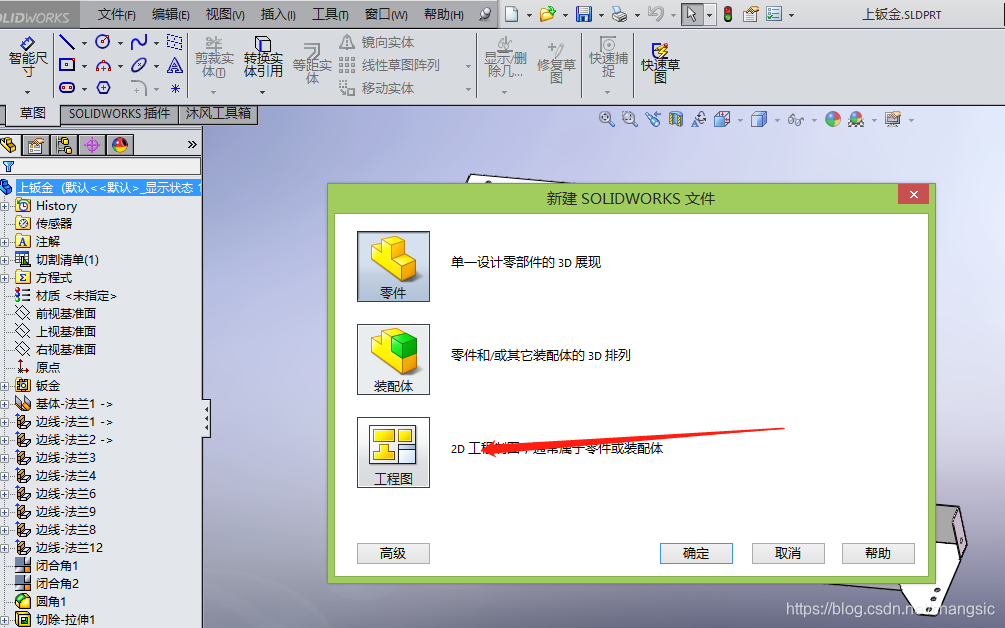The width and height of the screenshot is (1005, 628).
Task: Open the 工具(T) menu
Action: (330, 14)
